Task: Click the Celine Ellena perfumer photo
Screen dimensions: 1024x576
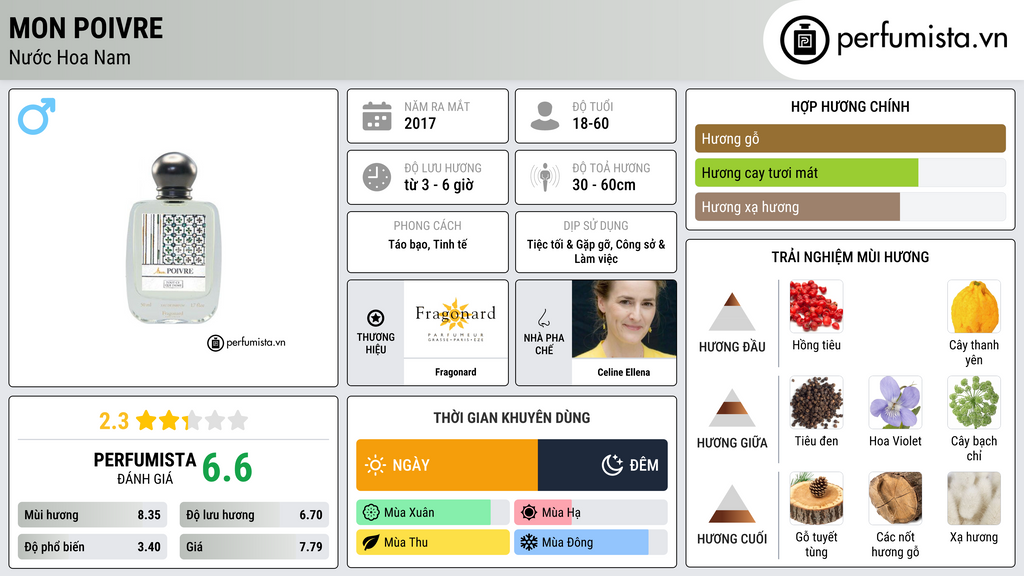Action: pos(624,319)
